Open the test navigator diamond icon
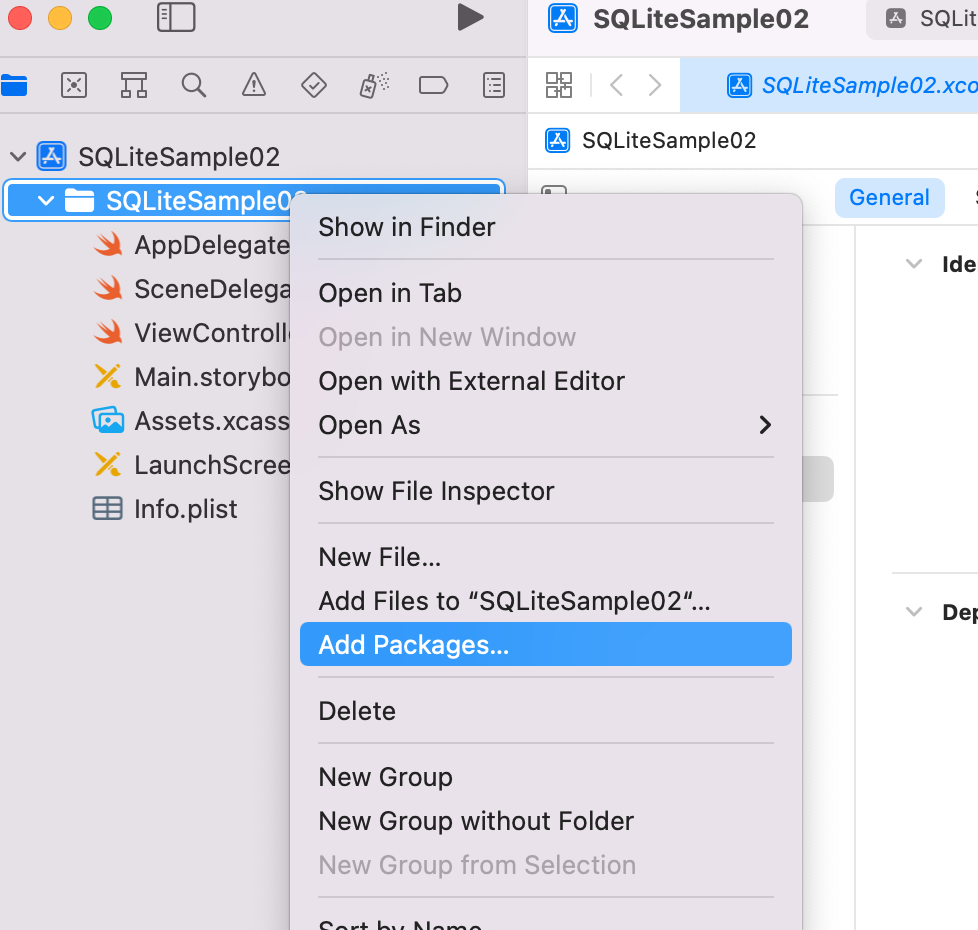This screenshot has width=978, height=930. click(x=314, y=86)
